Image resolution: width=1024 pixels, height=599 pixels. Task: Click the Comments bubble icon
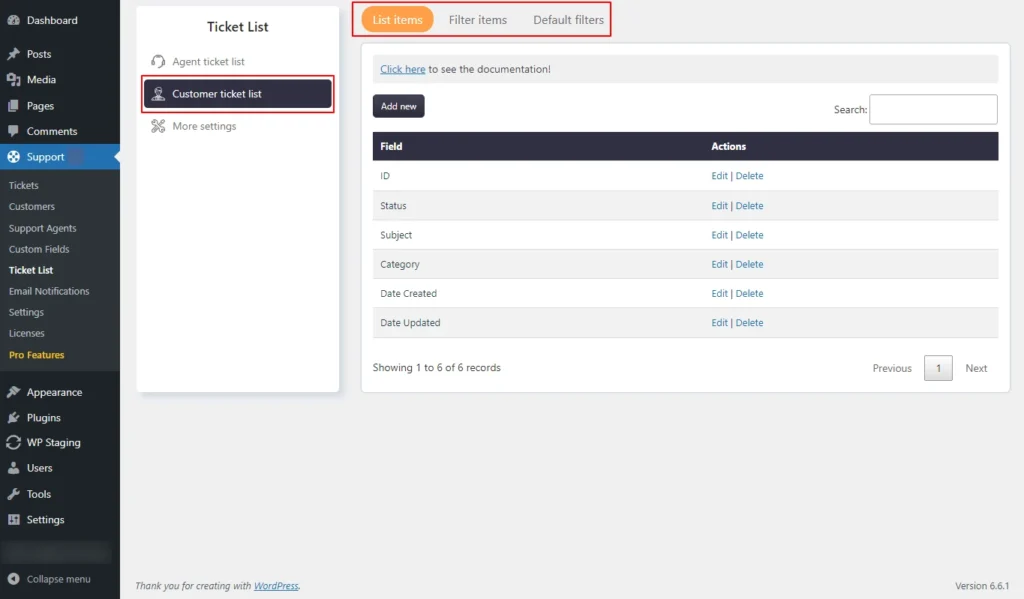14,131
